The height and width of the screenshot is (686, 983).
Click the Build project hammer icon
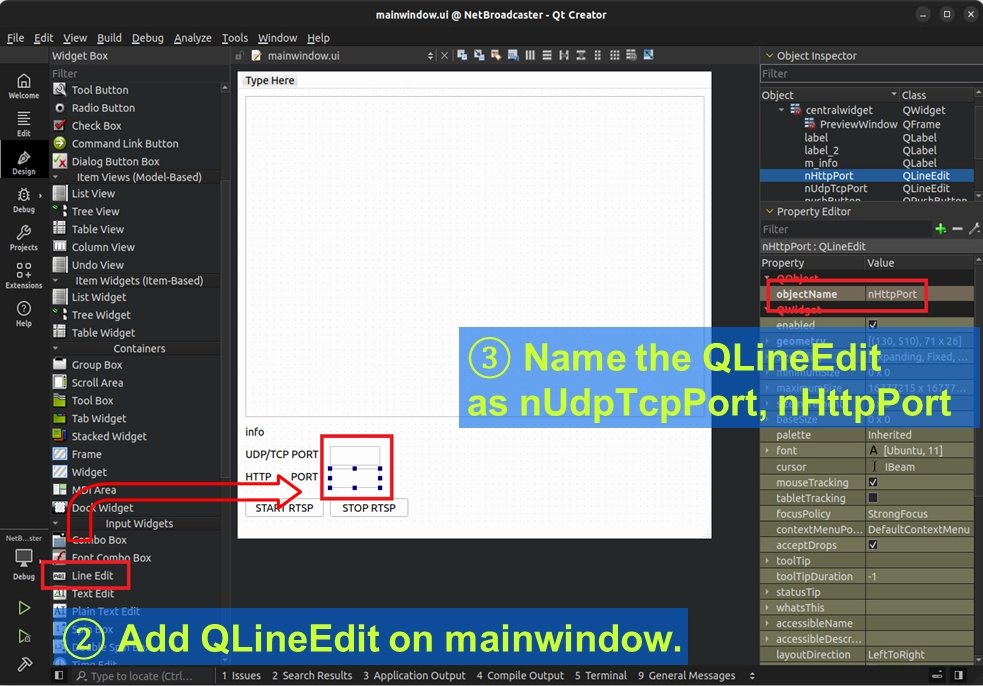tap(24, 664)
